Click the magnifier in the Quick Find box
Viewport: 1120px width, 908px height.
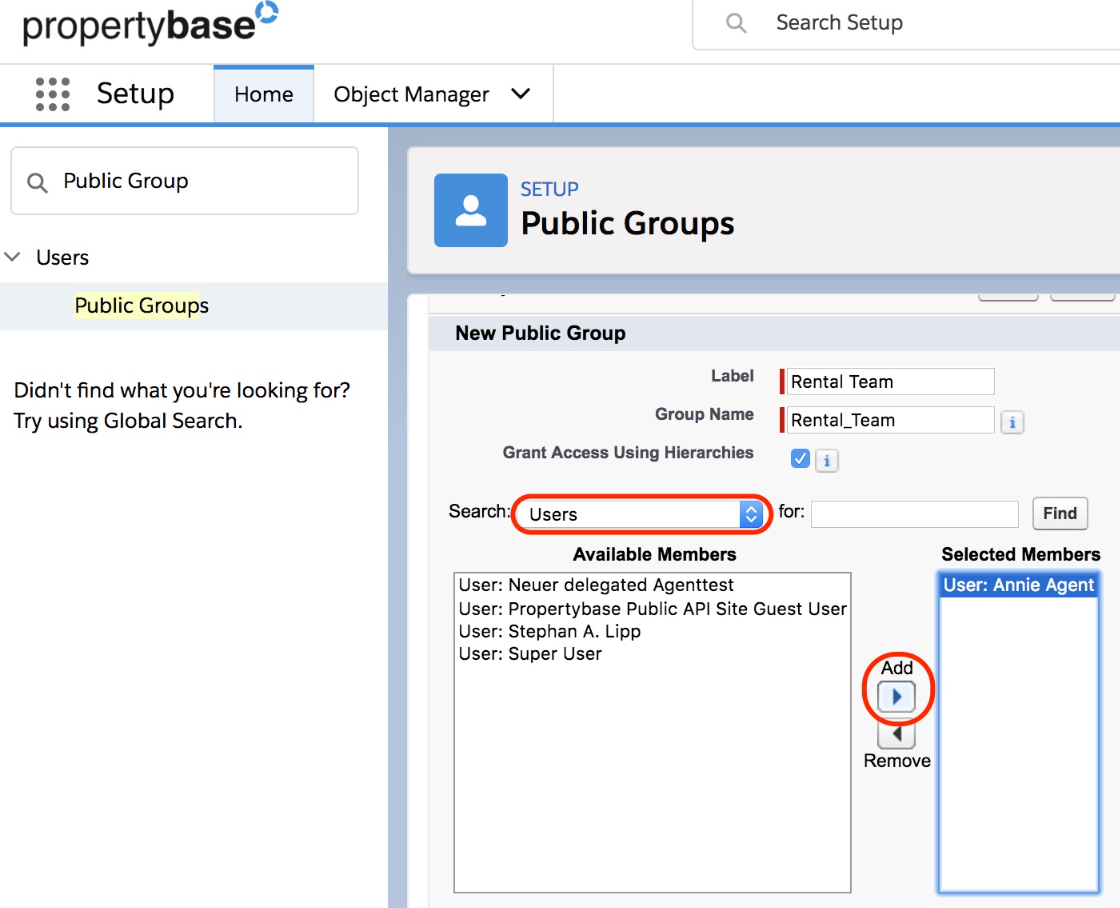37,181
